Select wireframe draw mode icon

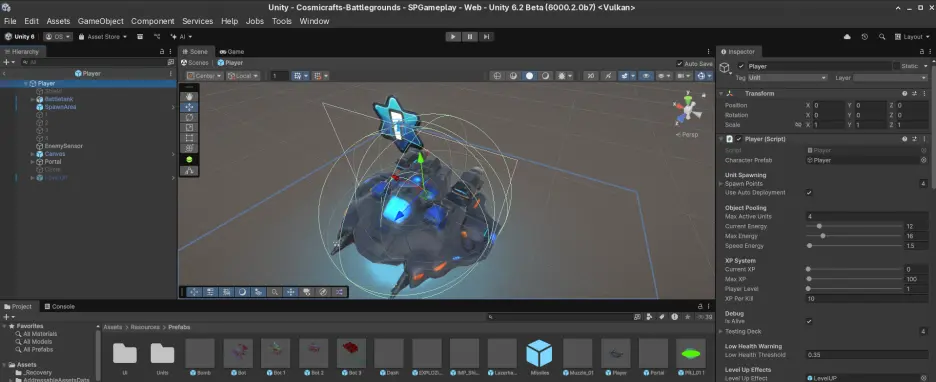coord(497,76)
